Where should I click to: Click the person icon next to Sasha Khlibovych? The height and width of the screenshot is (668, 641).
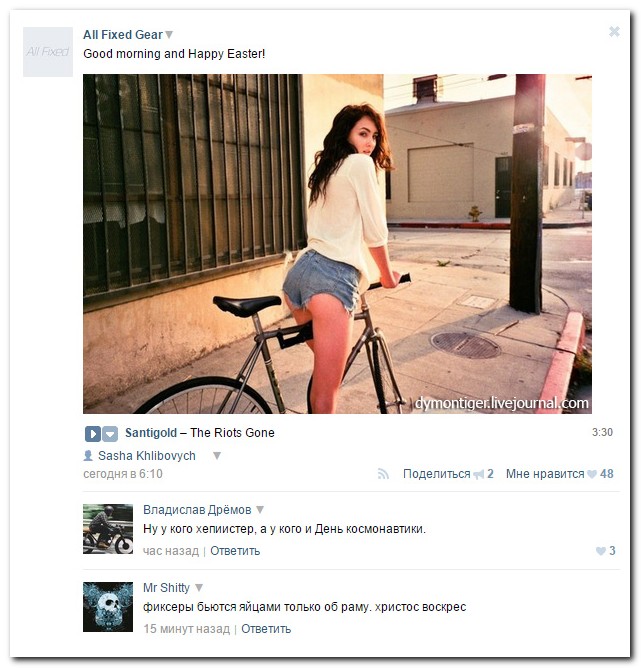(88, 455)
